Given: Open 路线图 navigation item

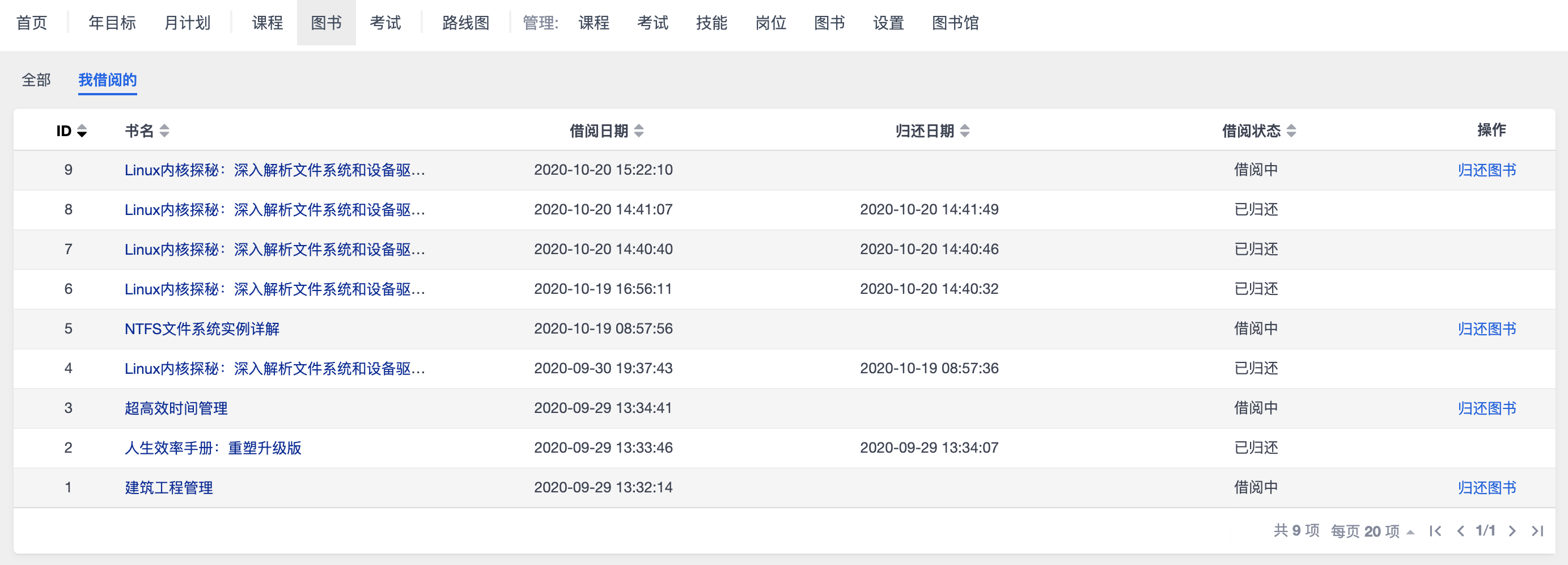Looking at the screenshot, I should [x=466, y=23].
